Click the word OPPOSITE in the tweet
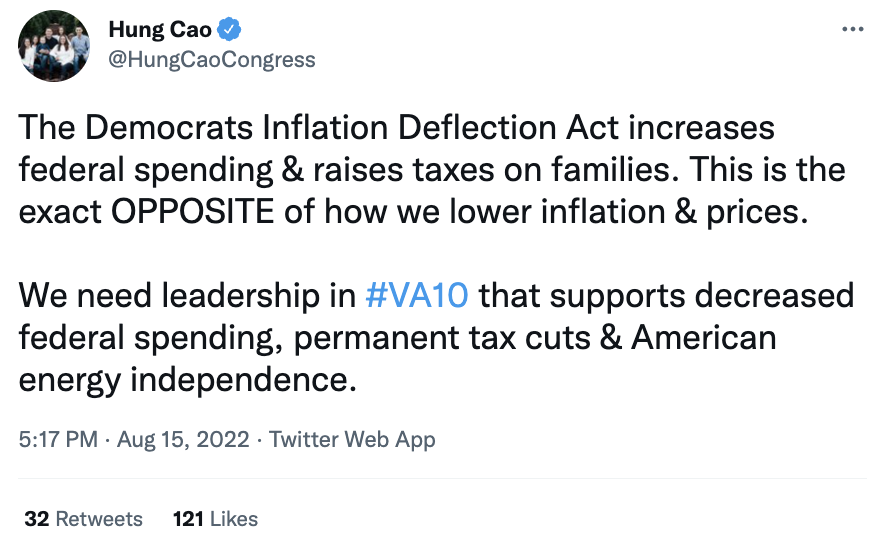Viewport: 890px width, 550px height. click(x=192, y=212)
